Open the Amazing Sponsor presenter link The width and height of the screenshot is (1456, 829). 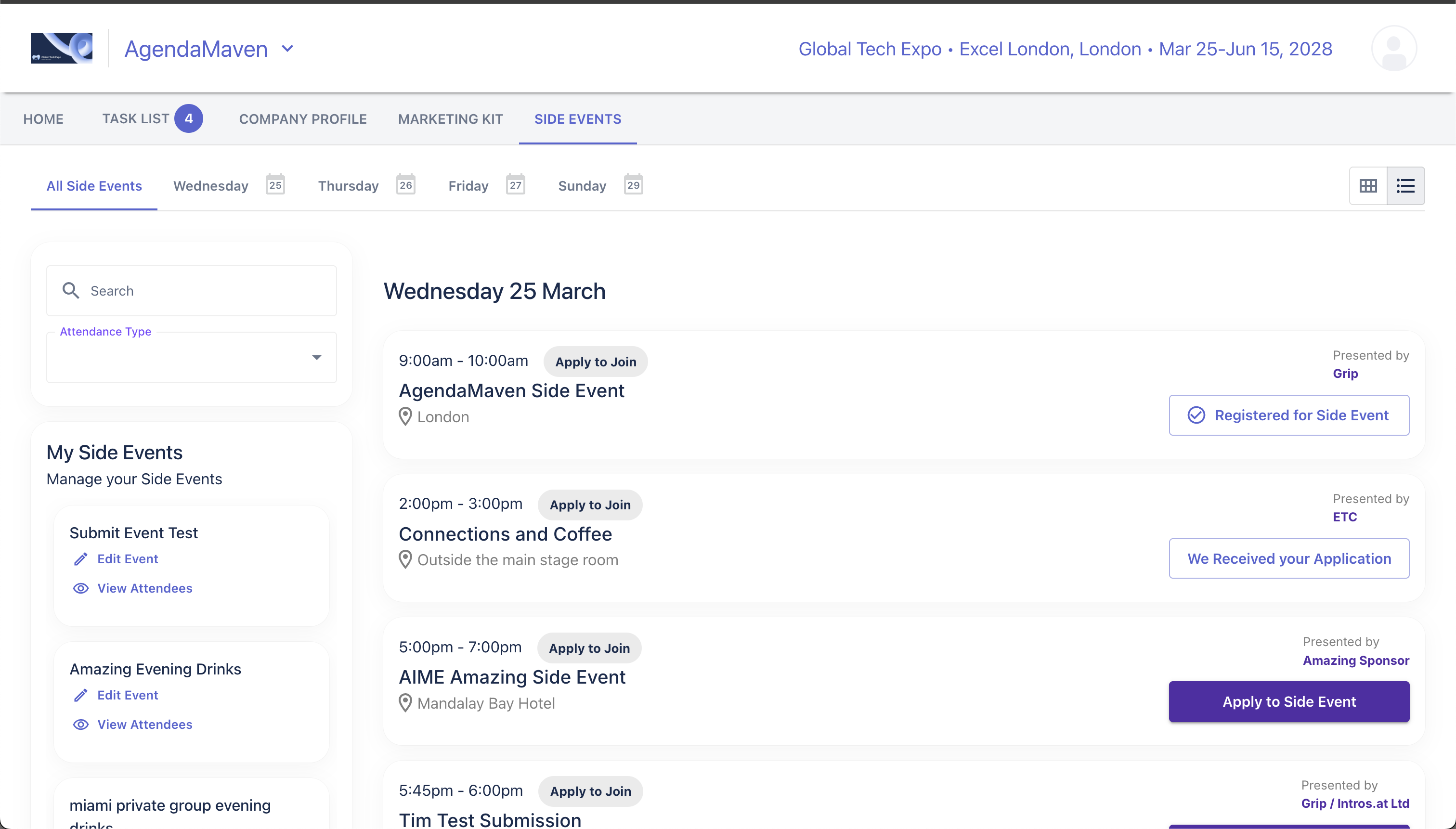1355,661
